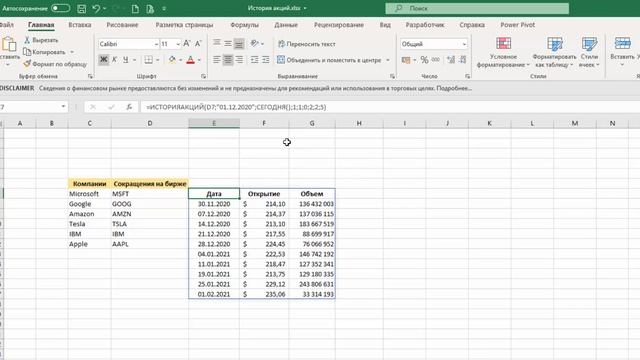Switch to Рисование tab
This screenshot has height=360, width=640.
(x=122, y=25)
